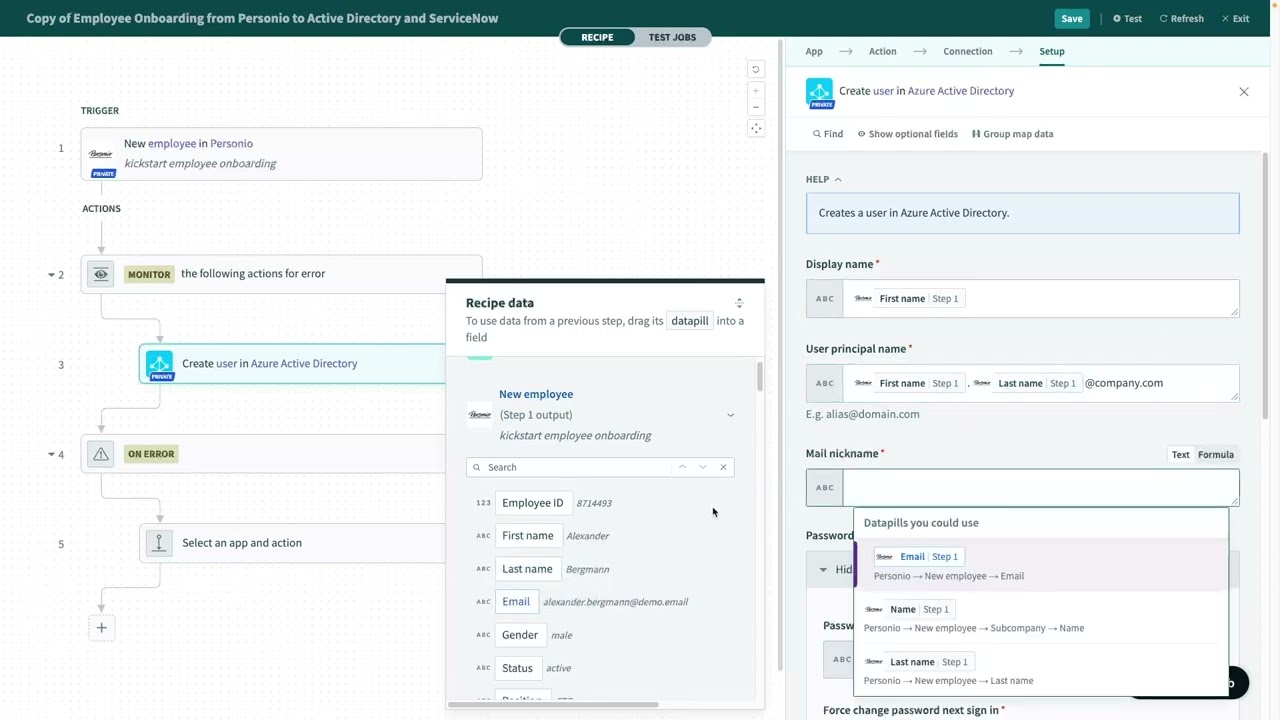Image resolution: width=1280 pixels, height=720 pixels.
Task: Close the Azure Active Directory setup panel
Action: point(1244,92)
